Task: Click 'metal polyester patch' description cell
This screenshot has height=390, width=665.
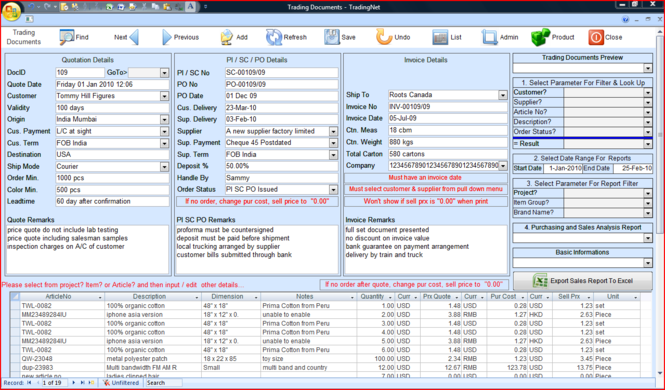Action: pyautogui.click(x=153, y=359)
